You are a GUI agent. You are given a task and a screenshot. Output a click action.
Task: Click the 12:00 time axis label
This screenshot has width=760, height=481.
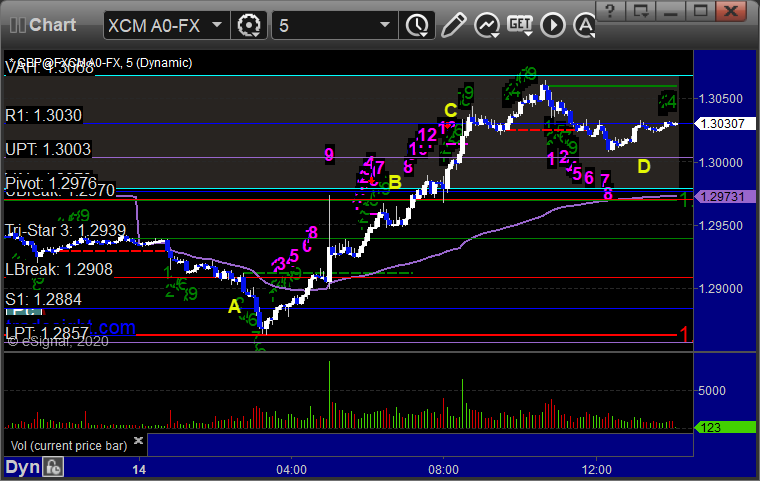click(x=597, y=470)
